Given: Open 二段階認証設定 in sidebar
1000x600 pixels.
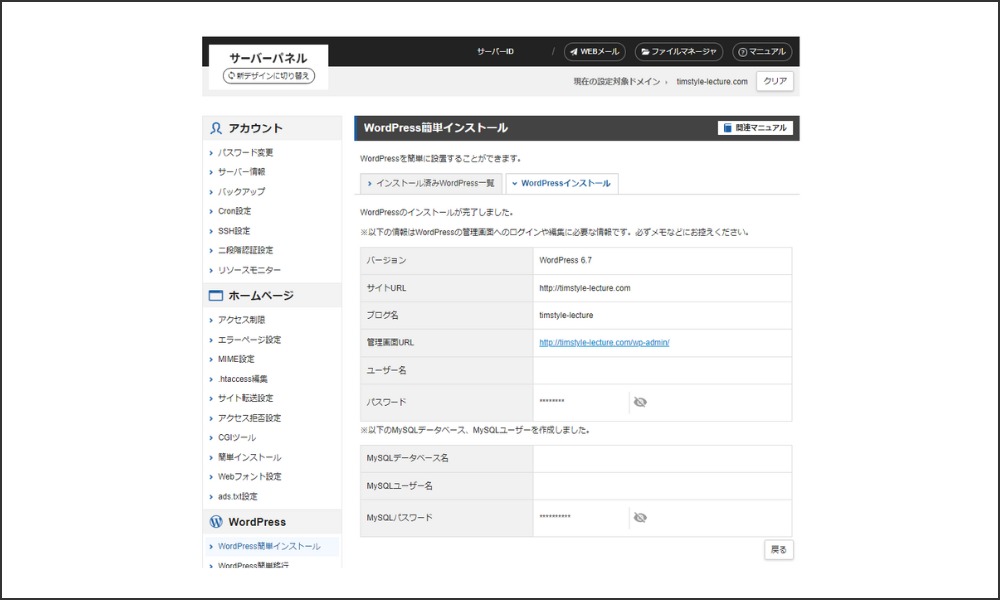Looking at the screenshot, I should click(246, 250).
